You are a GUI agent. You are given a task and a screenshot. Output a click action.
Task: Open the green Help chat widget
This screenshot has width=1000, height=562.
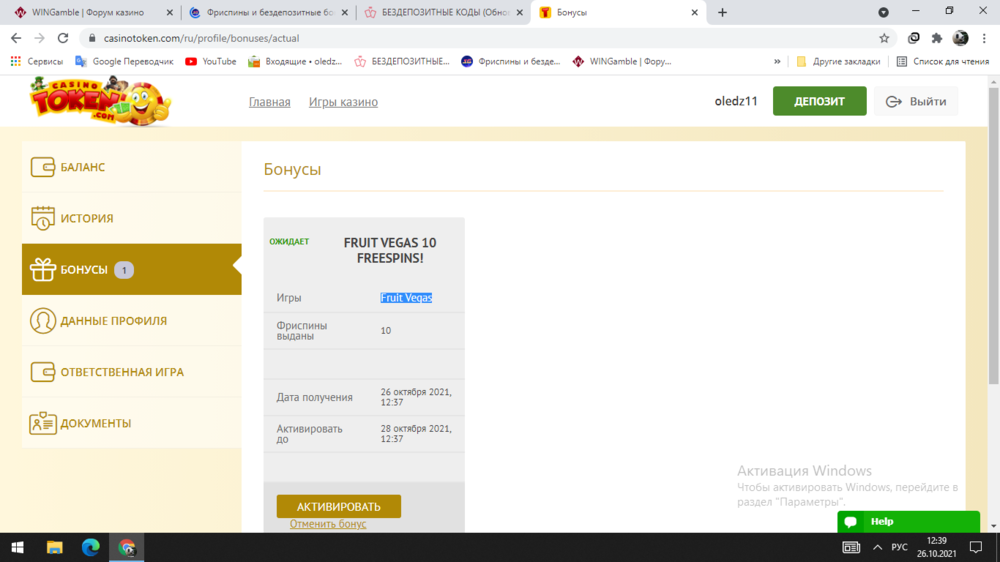(x=908, y=522)
